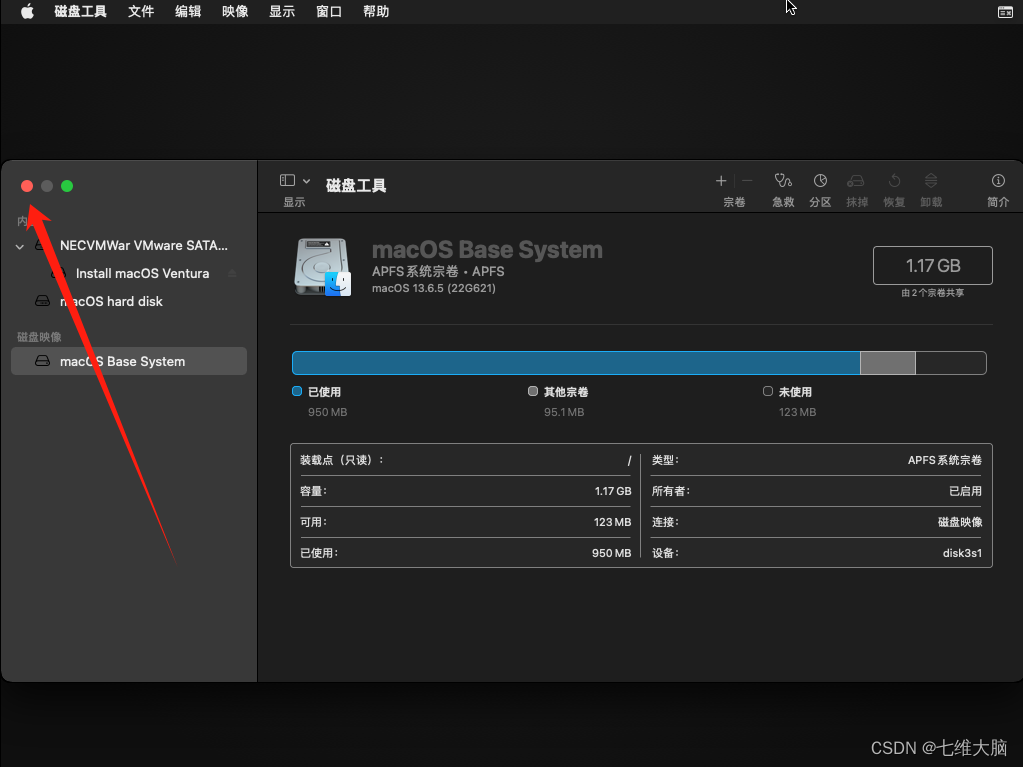Collapse the NECVMWar VMware SATA disk tree
This screenshot has width=1023, height=767.
tap(20, 247)
